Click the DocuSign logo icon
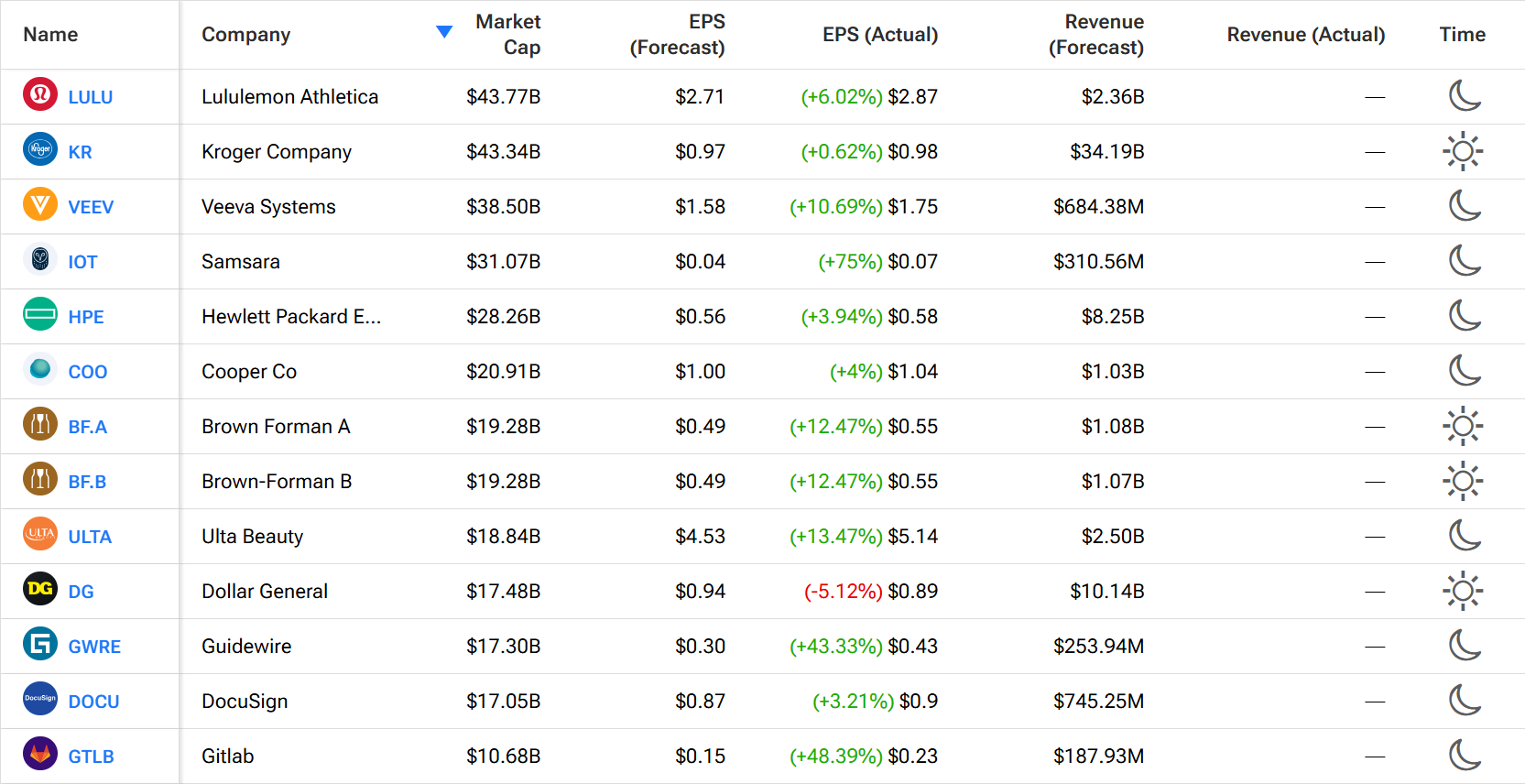This screenshot has width=1525, height=784. (x=40, y=699)
